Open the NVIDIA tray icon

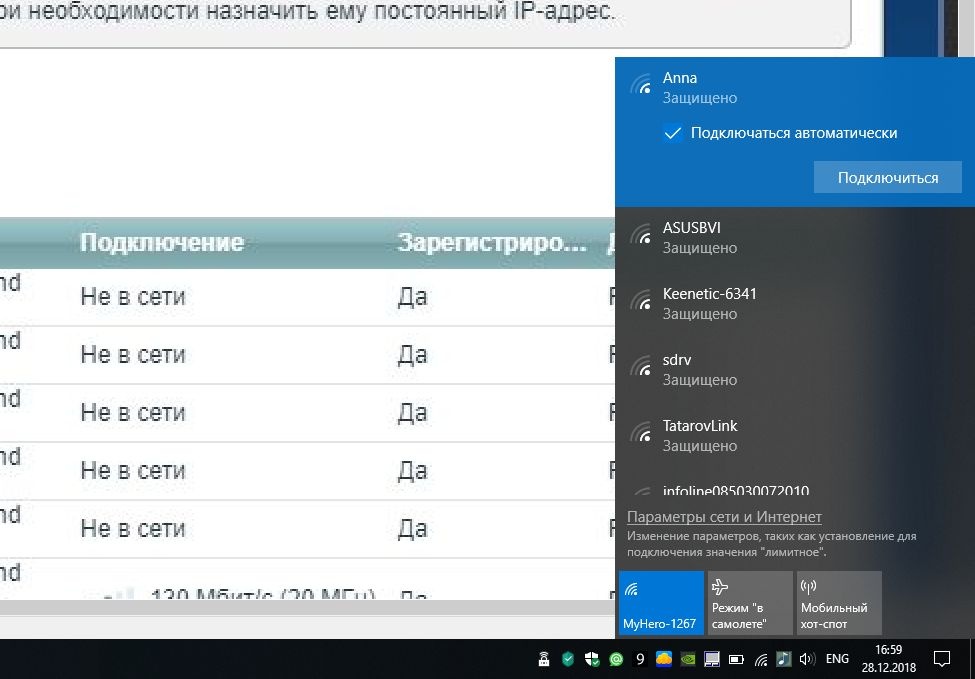point(689,659)
